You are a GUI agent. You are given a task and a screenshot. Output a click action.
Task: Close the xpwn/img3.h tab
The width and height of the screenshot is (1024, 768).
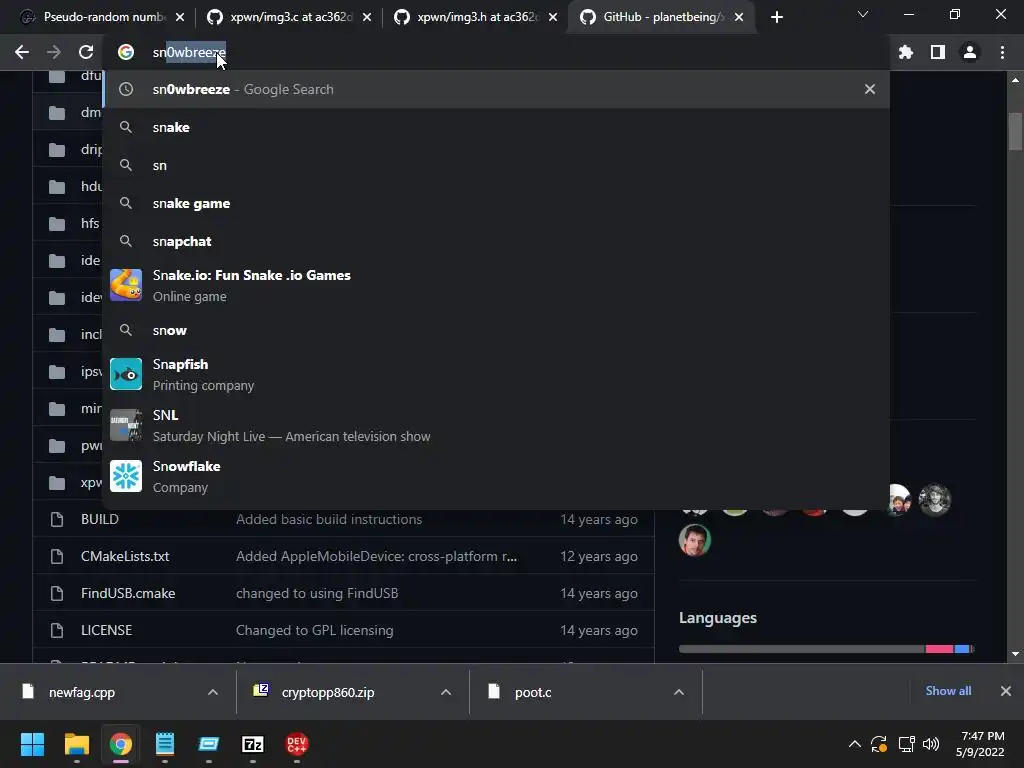[553, 18]
